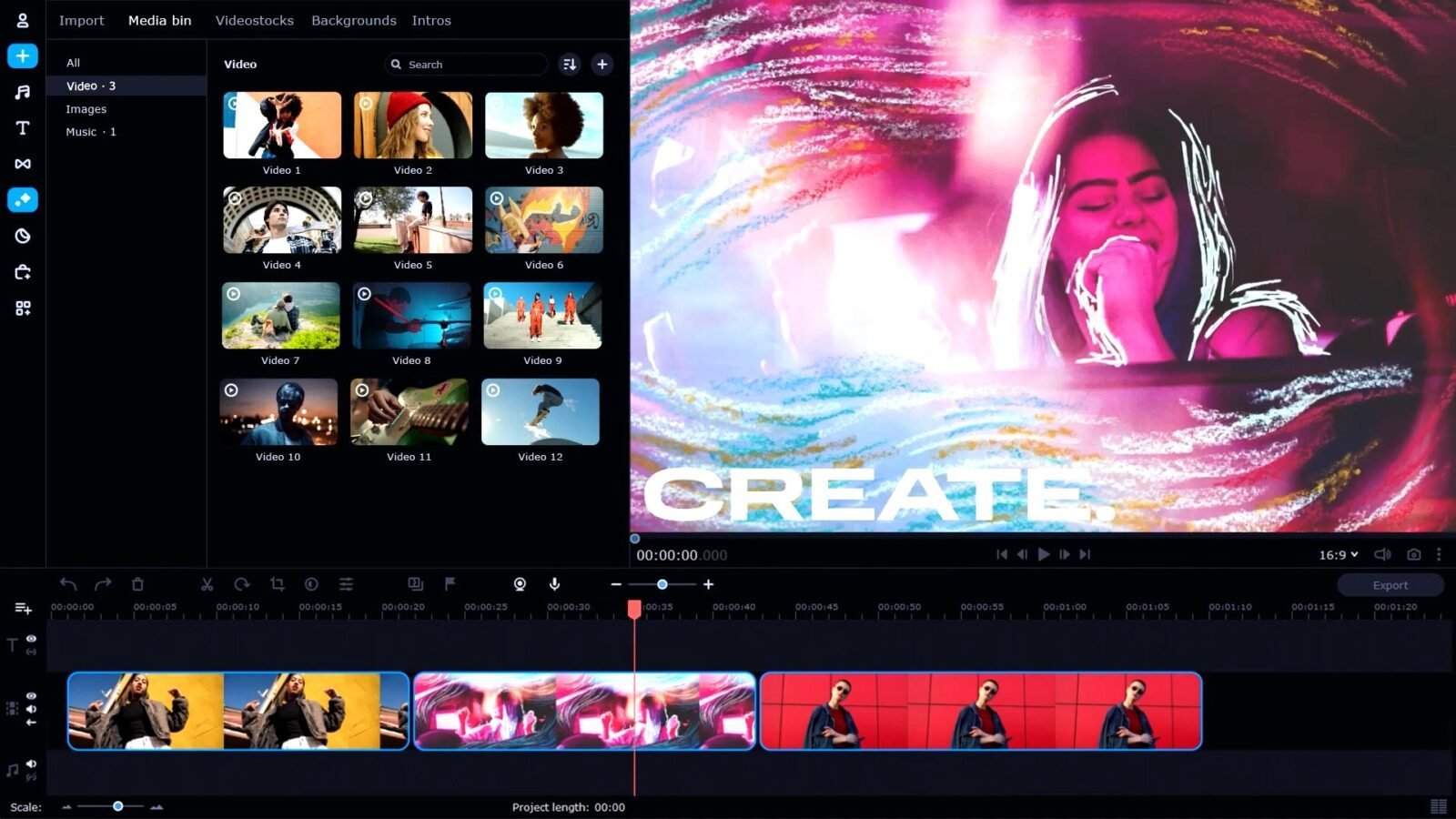Open the three-dot preview options menu
Viewport: 1456px width, 819px height.
pyautogui.click(x=1439, y=554)
